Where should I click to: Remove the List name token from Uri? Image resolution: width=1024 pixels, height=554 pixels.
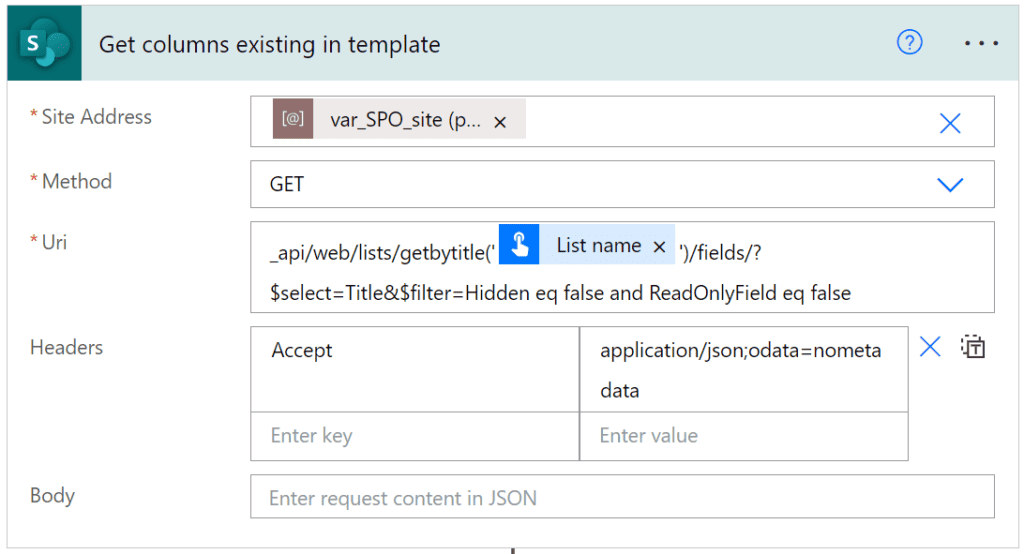click(659, 247)
